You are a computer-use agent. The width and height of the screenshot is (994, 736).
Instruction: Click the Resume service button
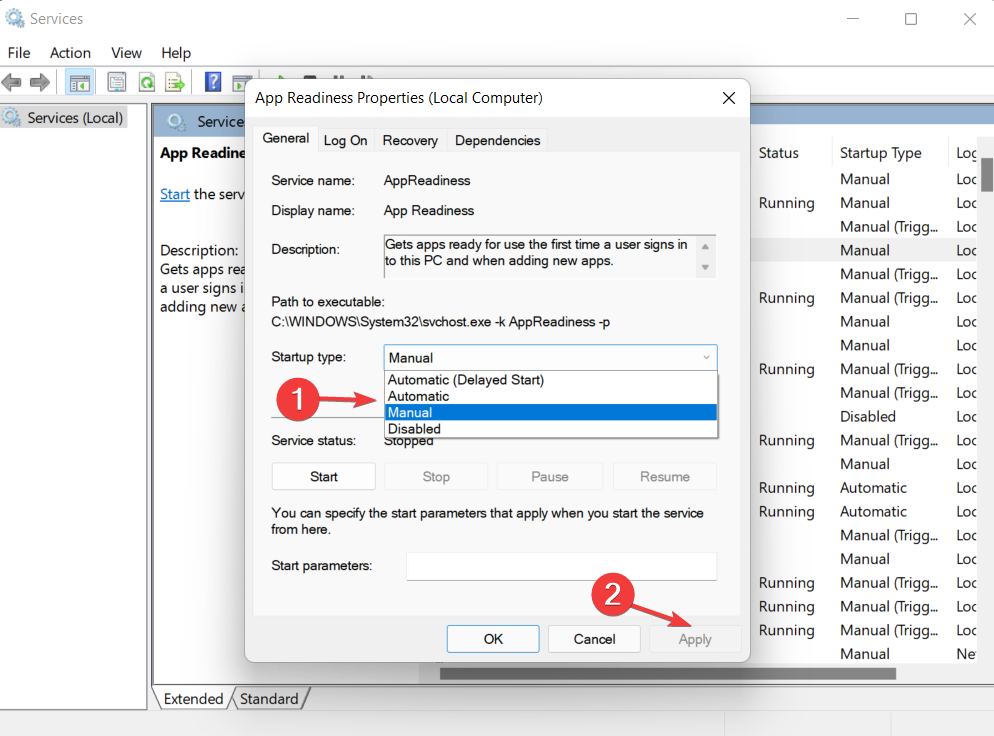pyautogui.click(x=664, y=477)
